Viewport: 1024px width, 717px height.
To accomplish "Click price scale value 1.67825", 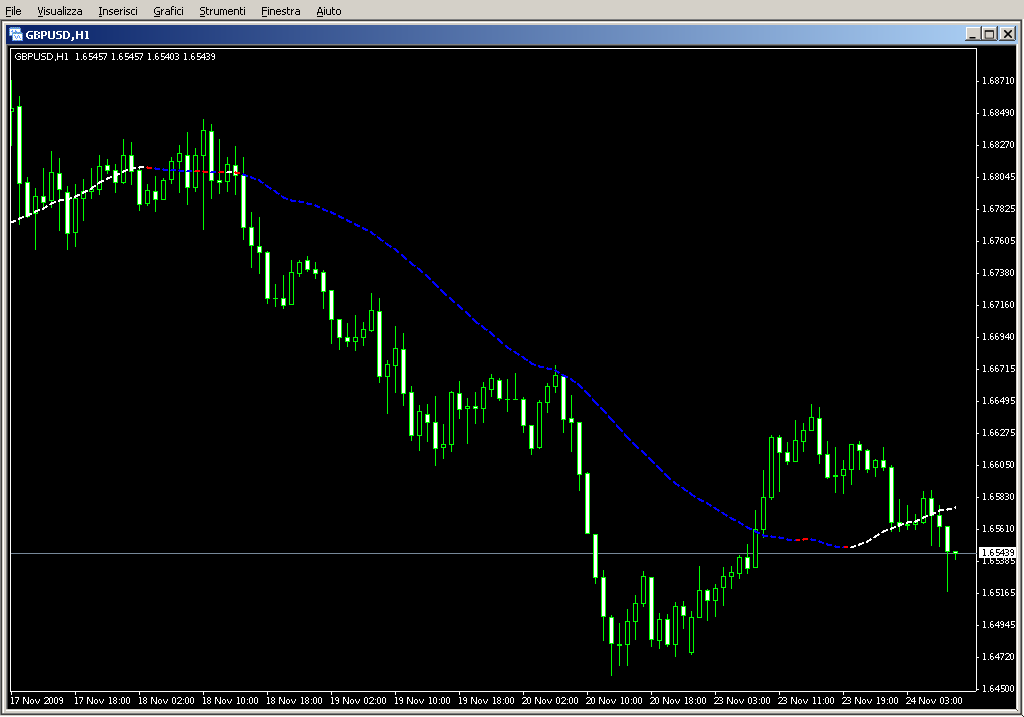I will (x=999, y=209).
